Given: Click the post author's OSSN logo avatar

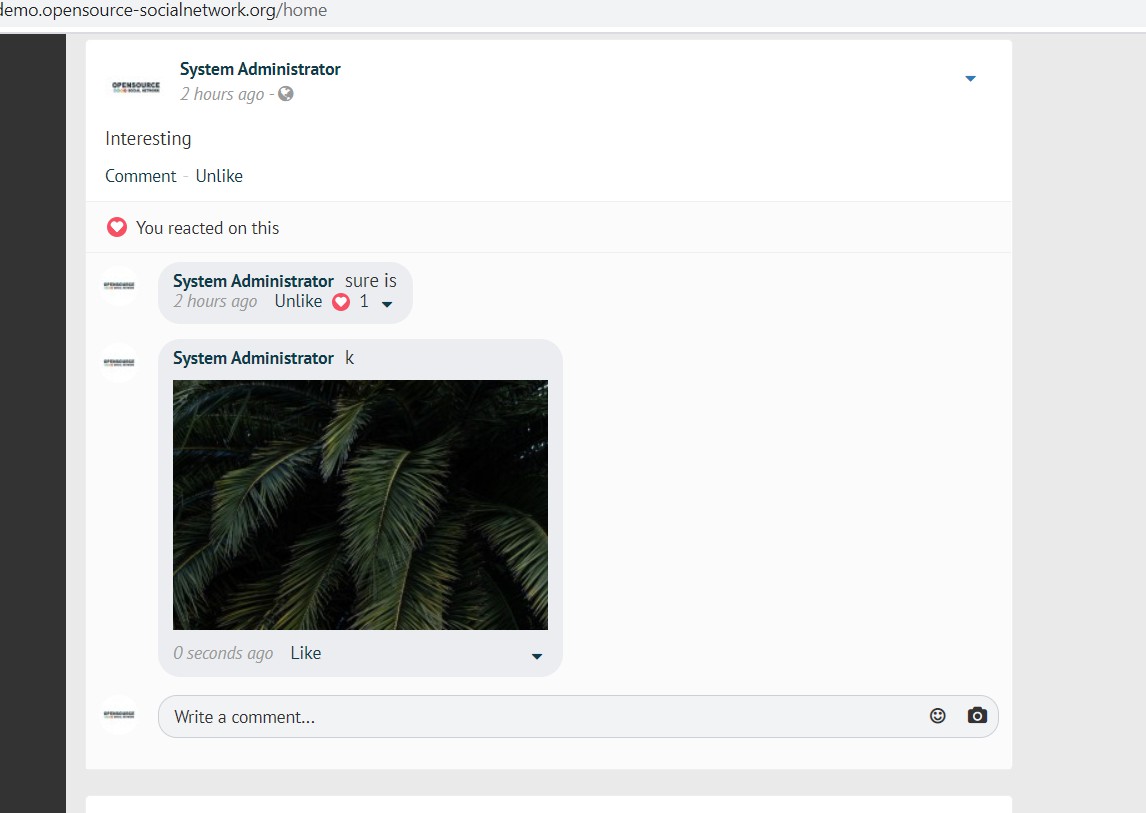Looking at the screenshot, I should coord(136,86).
